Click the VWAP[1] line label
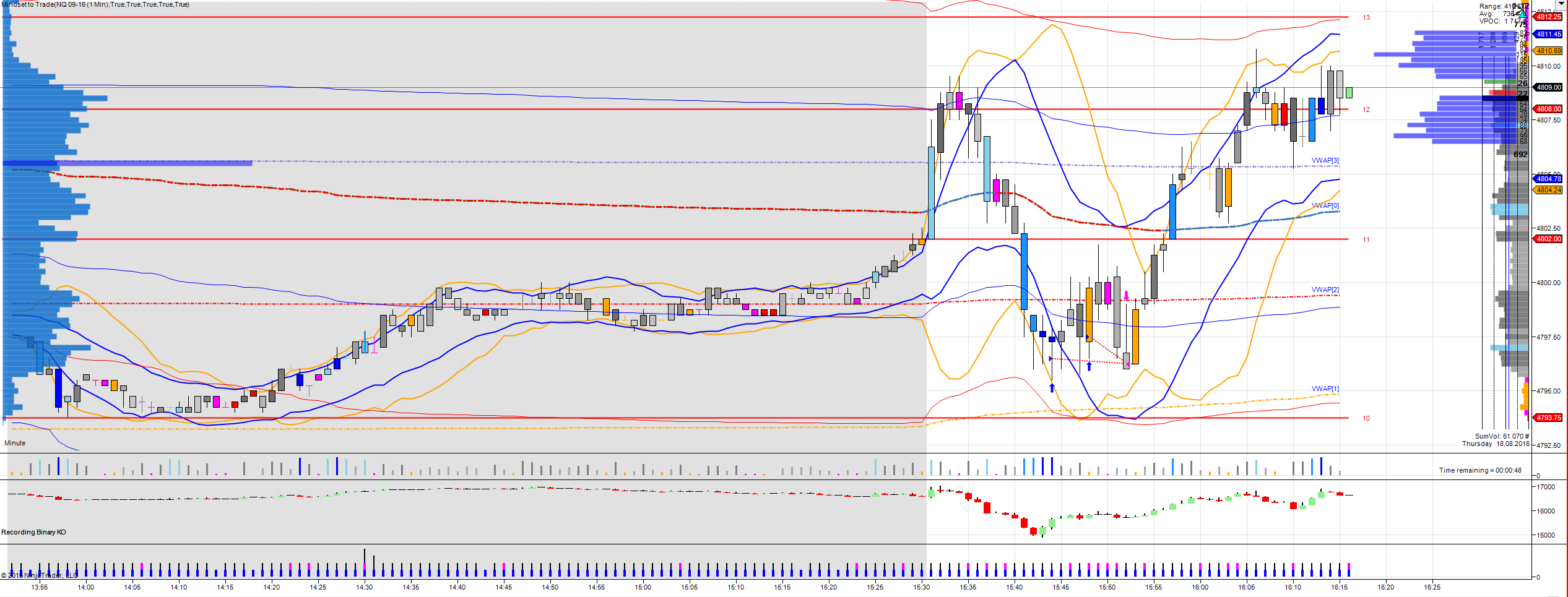This screenshot has width=1568, height=597. tap(1325, 389)
